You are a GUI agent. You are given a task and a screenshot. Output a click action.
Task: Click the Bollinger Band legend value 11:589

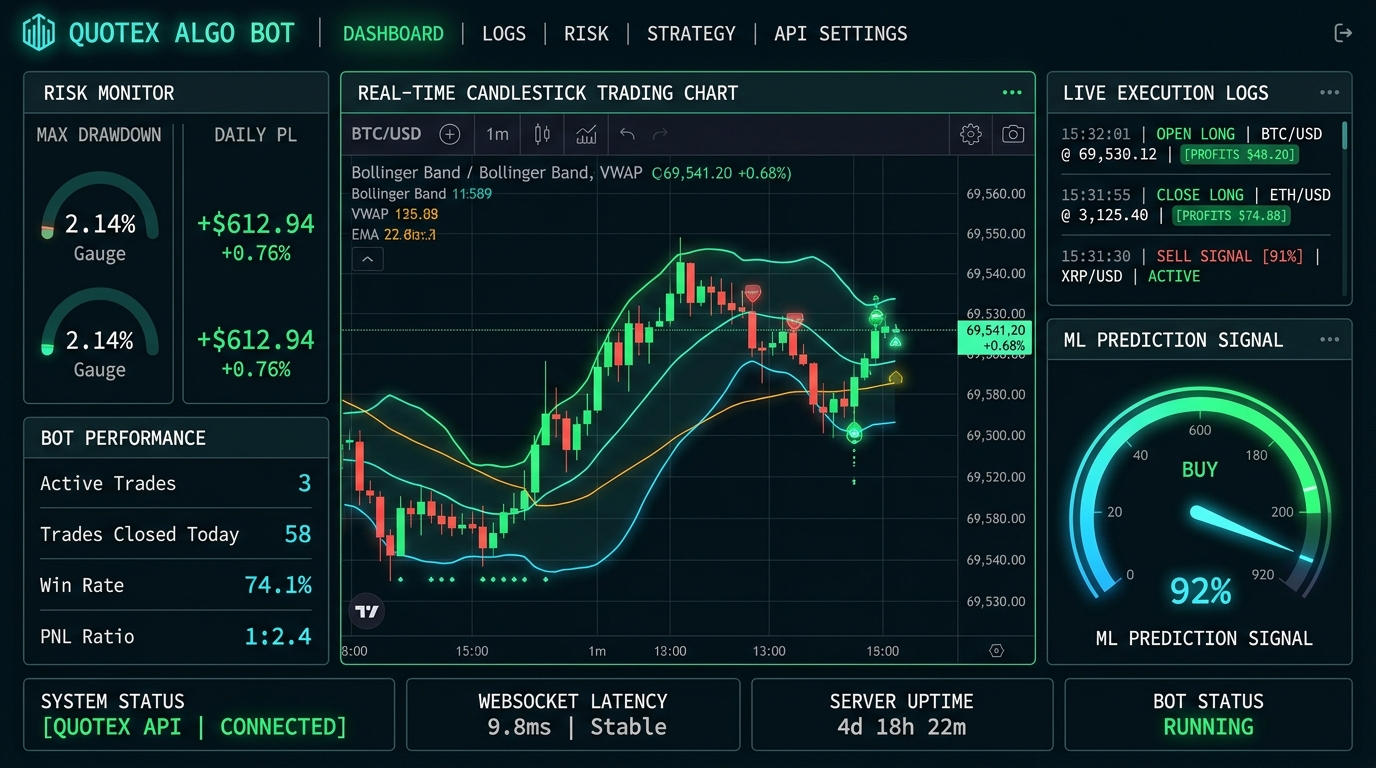472,194
